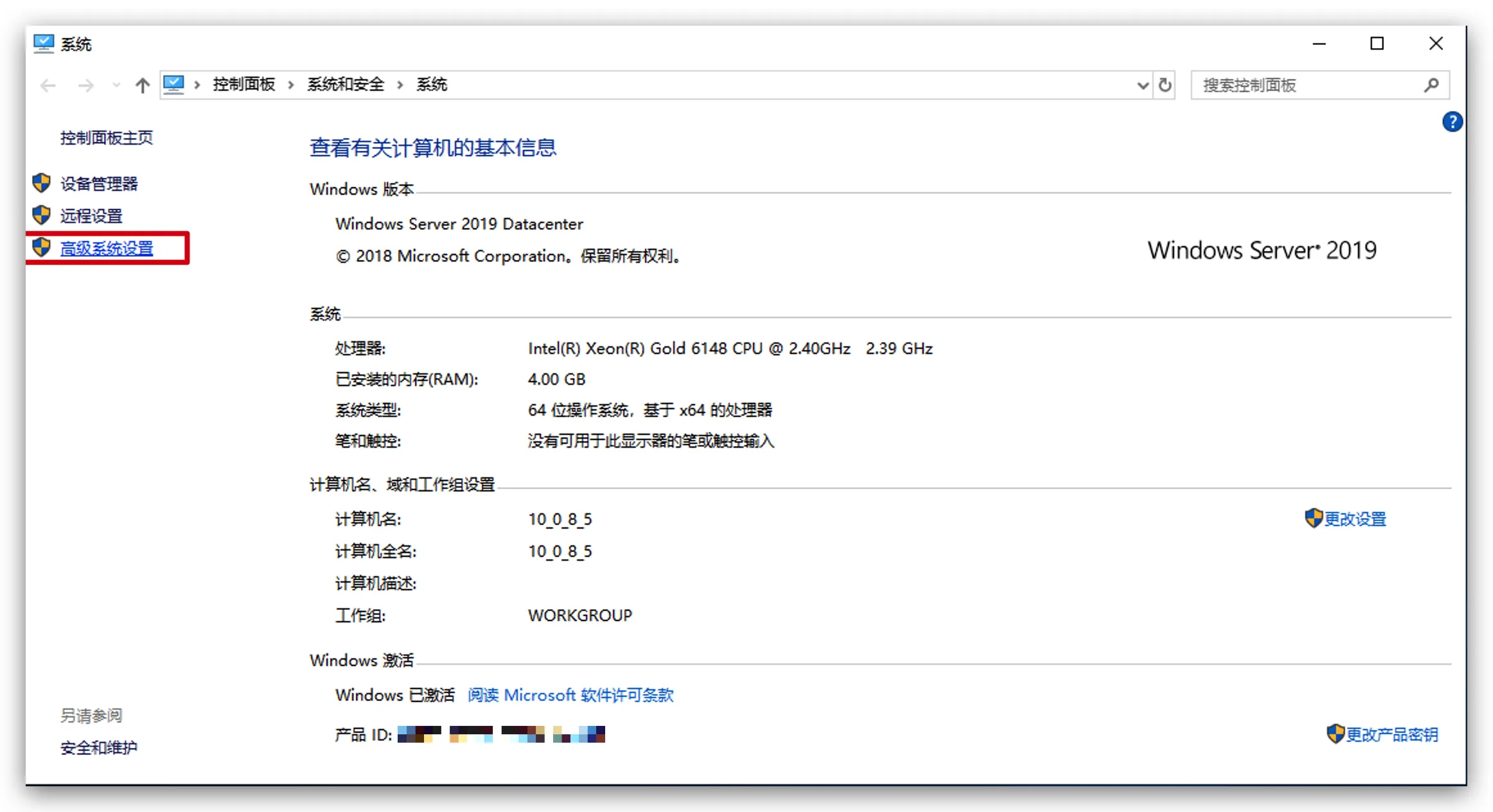1493x812 pixels.
Task: Click the 计算机名 value 10_0_8_5
Action: point(560,519)
